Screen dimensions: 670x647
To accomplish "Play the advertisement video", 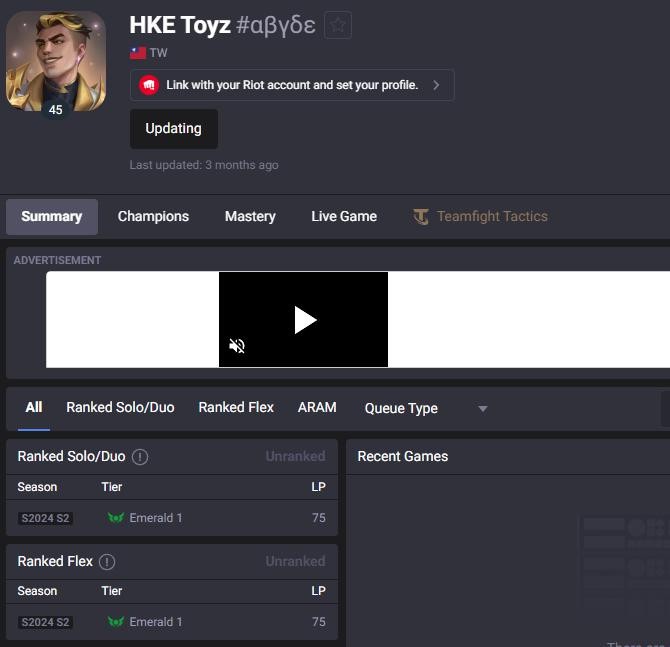I will click(x=305, y=320).
